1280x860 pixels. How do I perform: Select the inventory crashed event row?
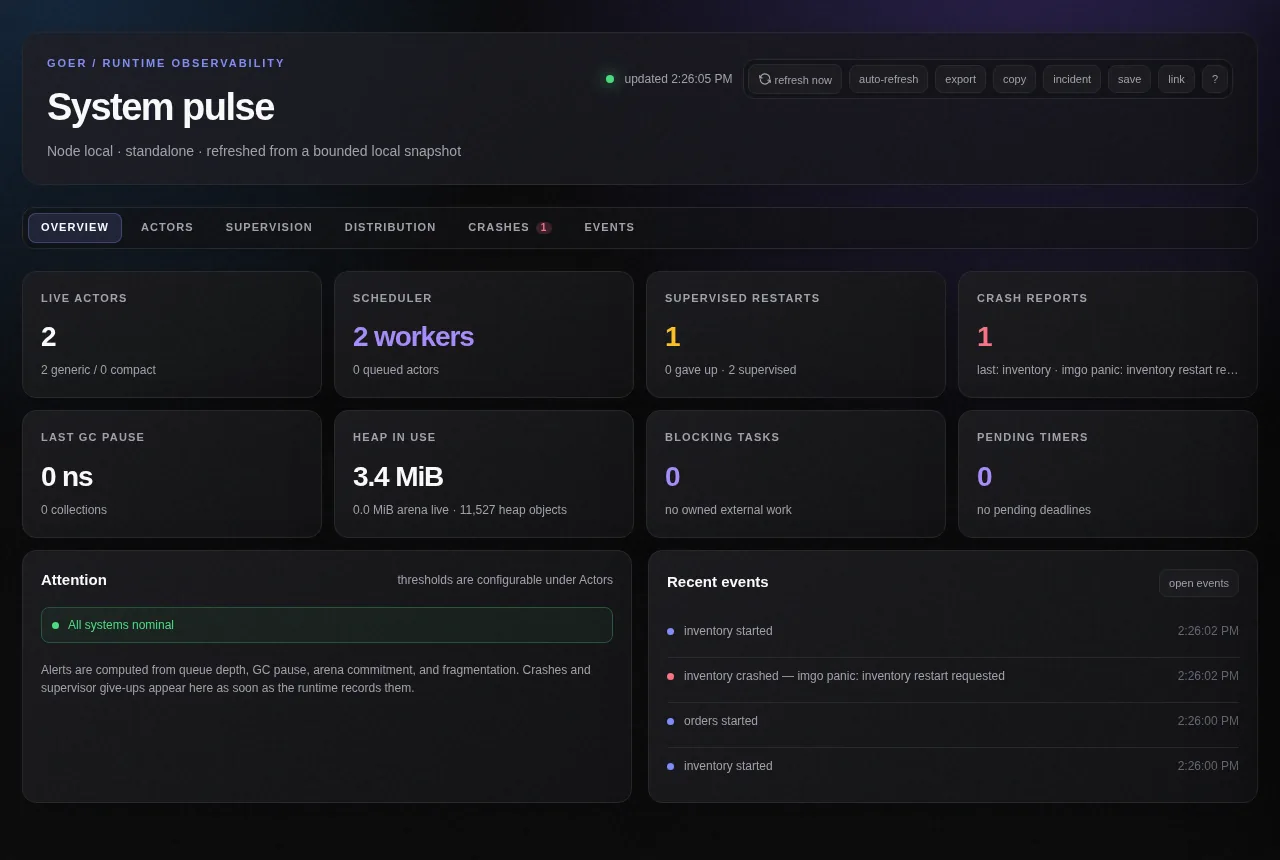953,676
